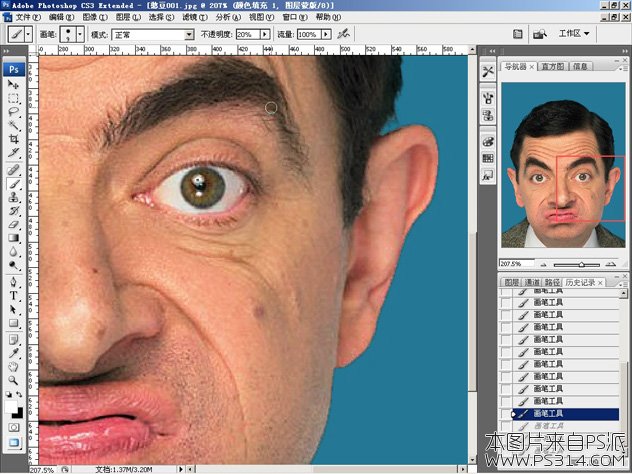Viewport: 632px width, 474px height.
Task: Switch to the 通道 tab
Action: click(x=532, y=283)
